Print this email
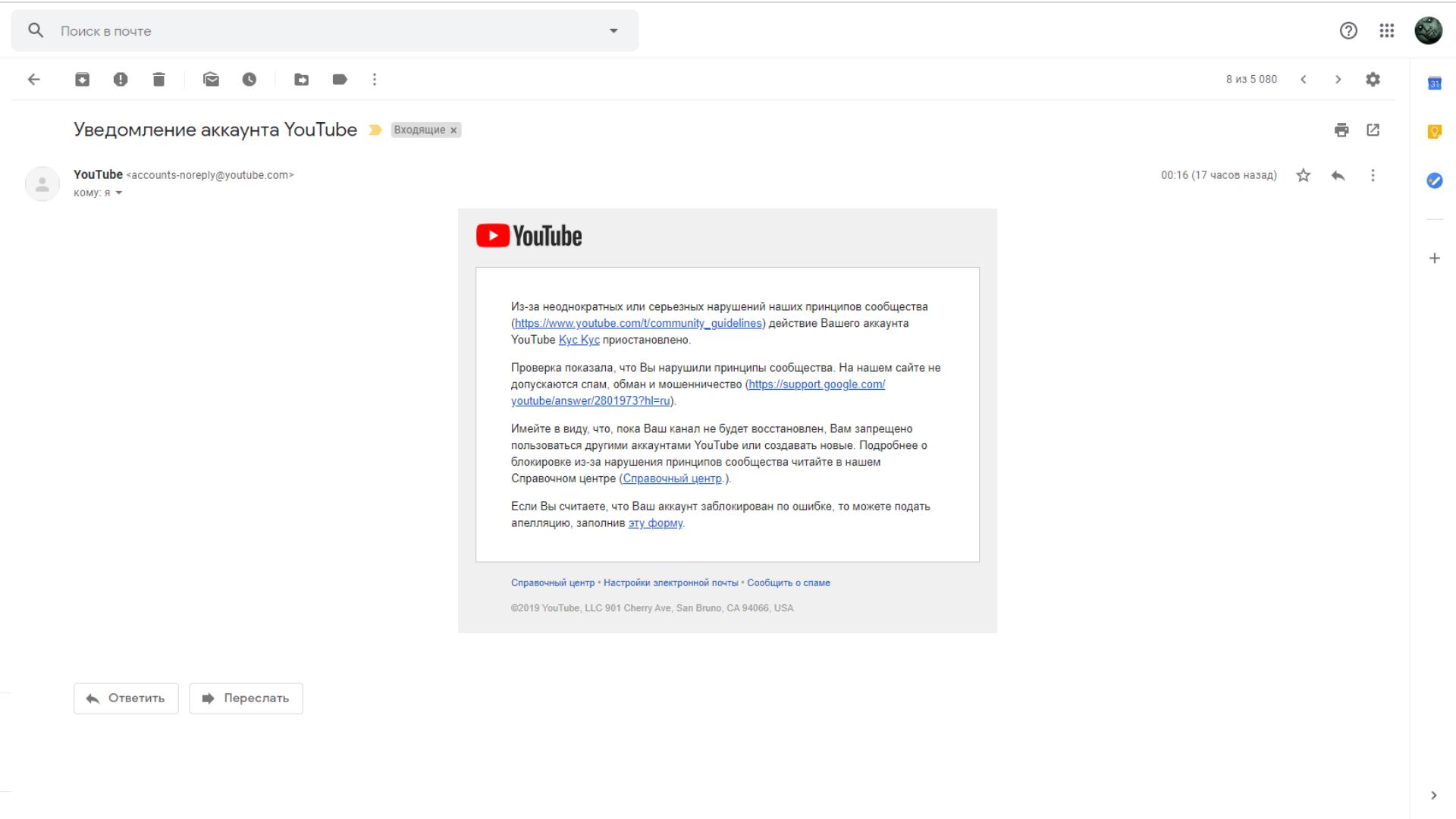Viewport: 1456px width, 819px height. (1341, 130)
